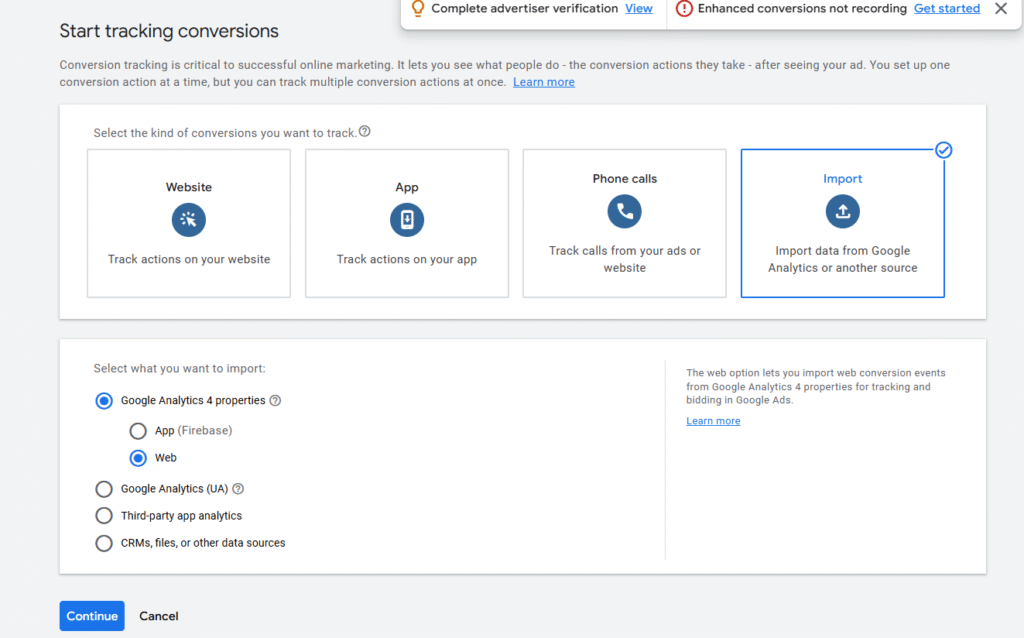This screenshot has height=638, width=1024.
Task: Open help icon next to Google Analytics 4 properties
Action: [275, 401]
